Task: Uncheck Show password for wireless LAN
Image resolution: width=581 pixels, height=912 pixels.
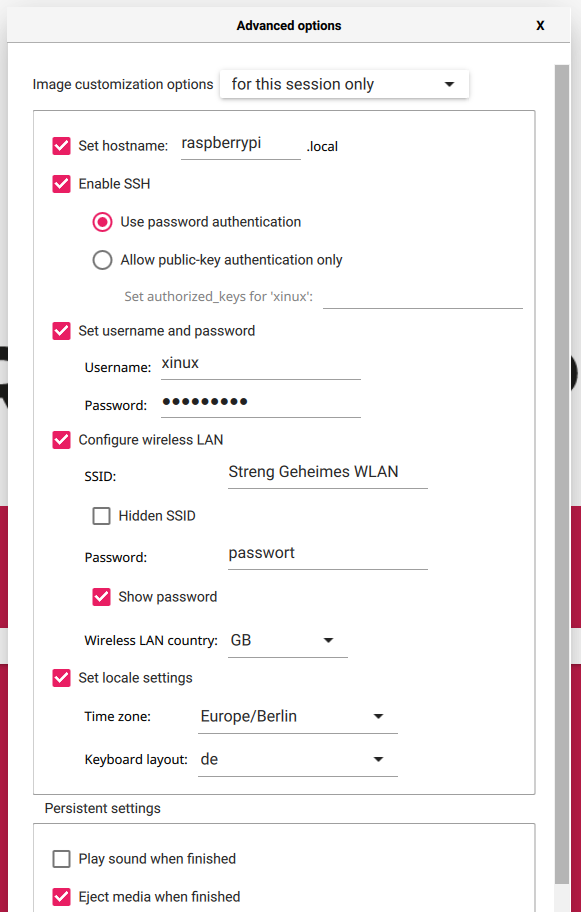Action: coord(101,596)
